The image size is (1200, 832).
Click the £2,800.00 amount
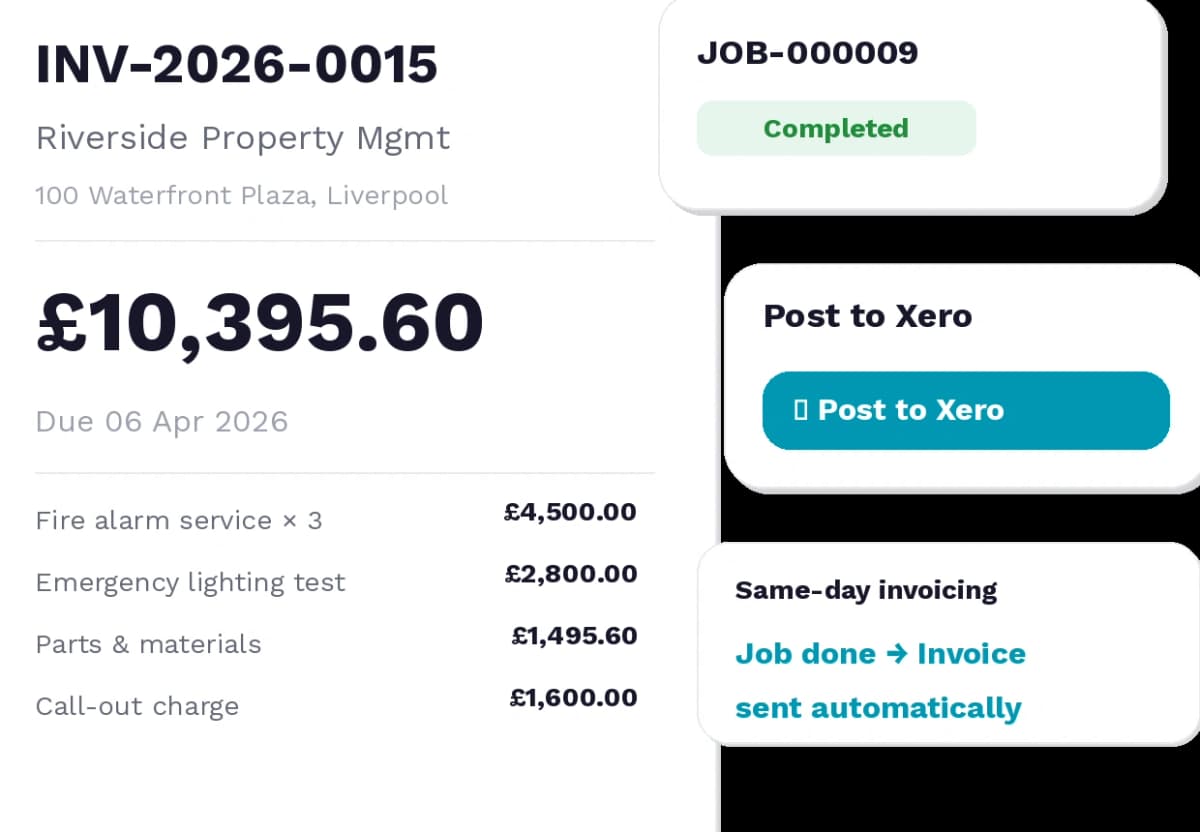tap(570, 573)
